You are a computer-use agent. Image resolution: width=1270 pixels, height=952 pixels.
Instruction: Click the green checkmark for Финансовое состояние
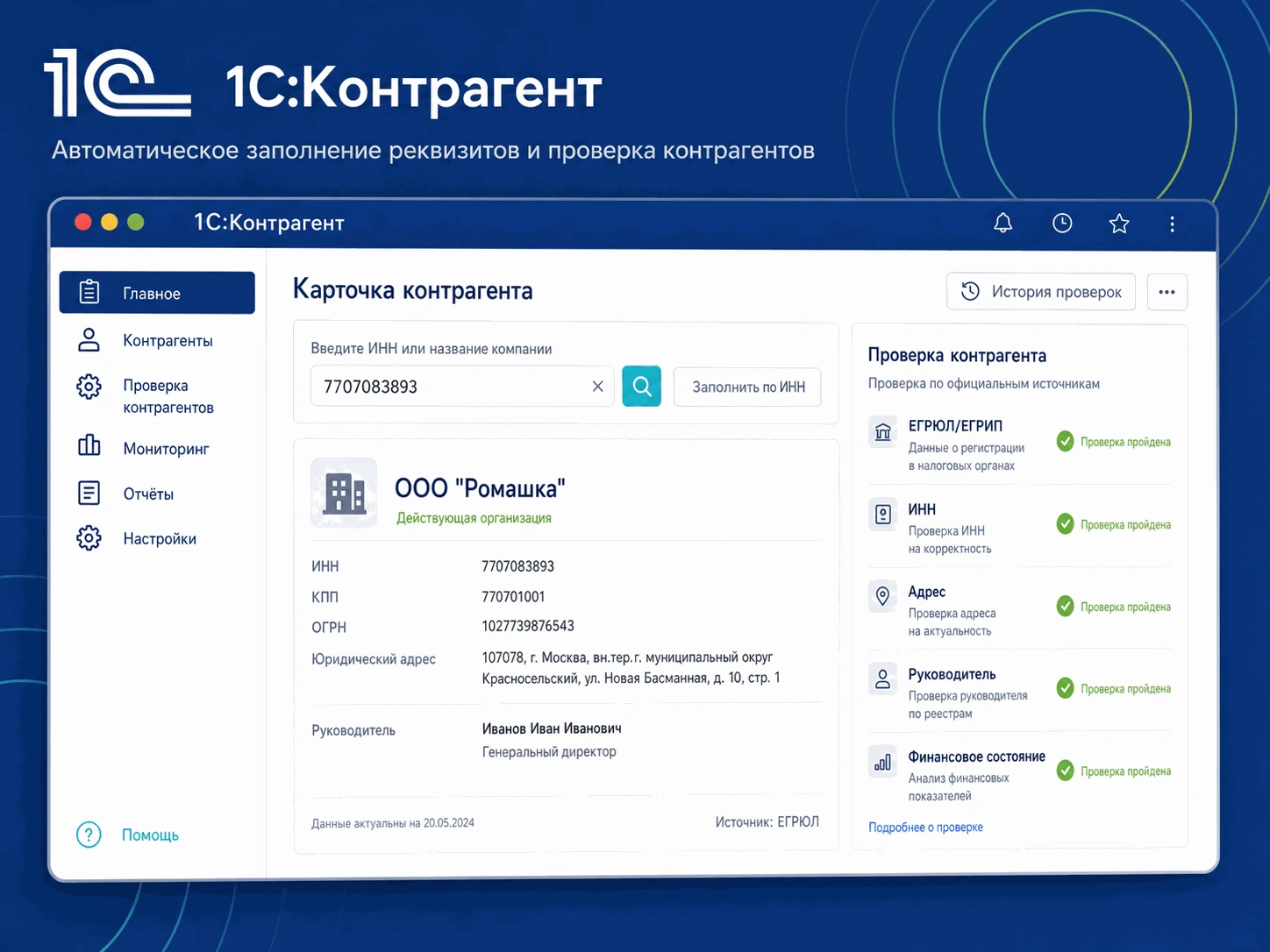click(x=1065, y=771)
